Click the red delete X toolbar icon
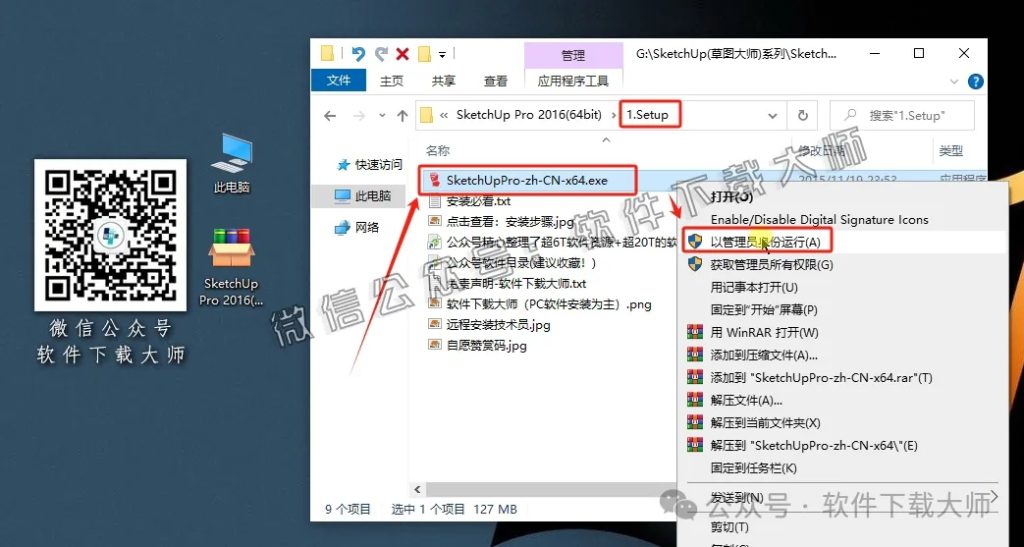The image size is (1024, 547). (402, 54)
